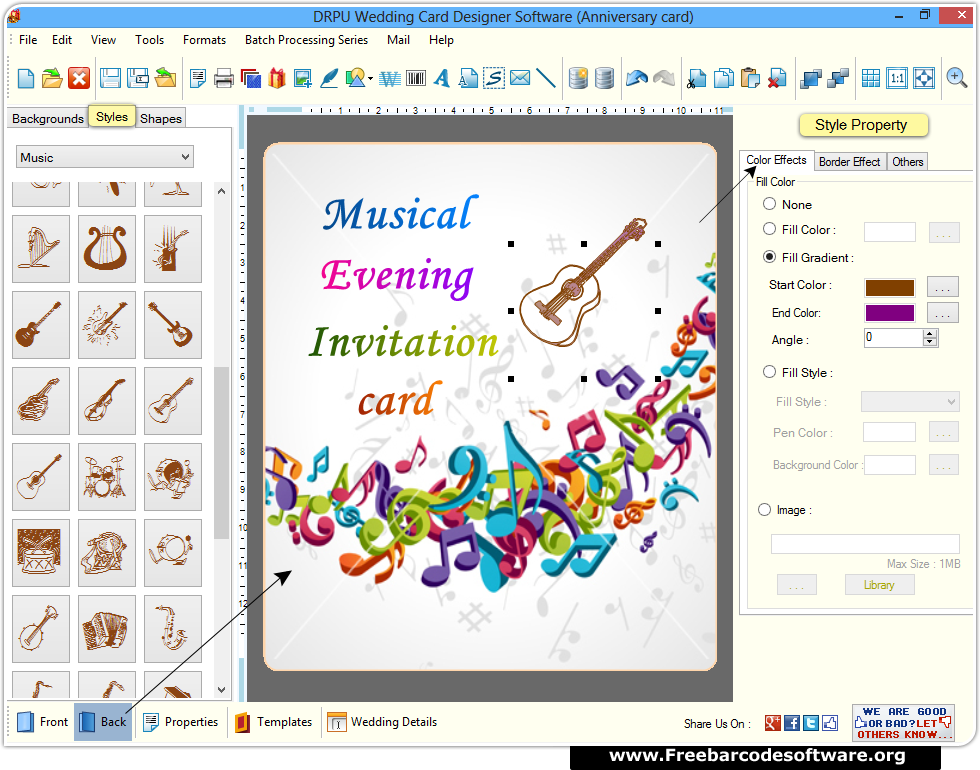Click the End Color purple swatch
The height and width of the screenshot is (770, 980).
tap(889, 312)
